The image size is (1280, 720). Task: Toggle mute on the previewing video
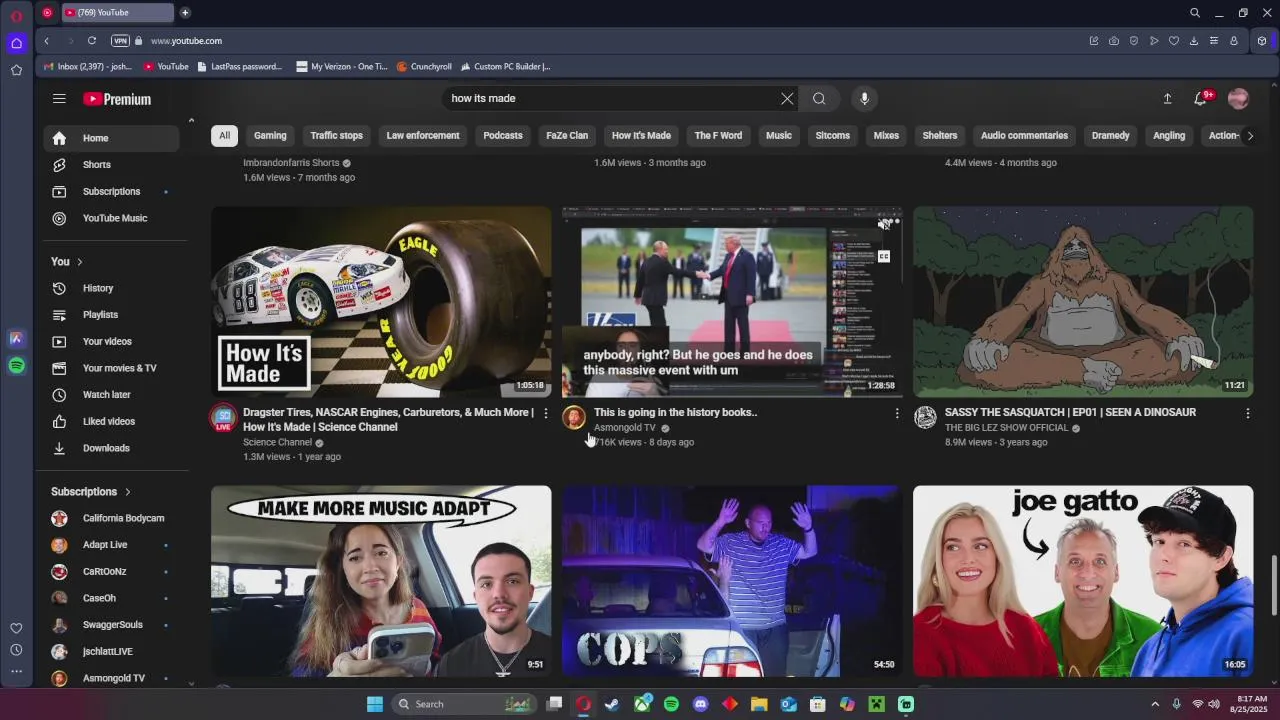[884, 225]
